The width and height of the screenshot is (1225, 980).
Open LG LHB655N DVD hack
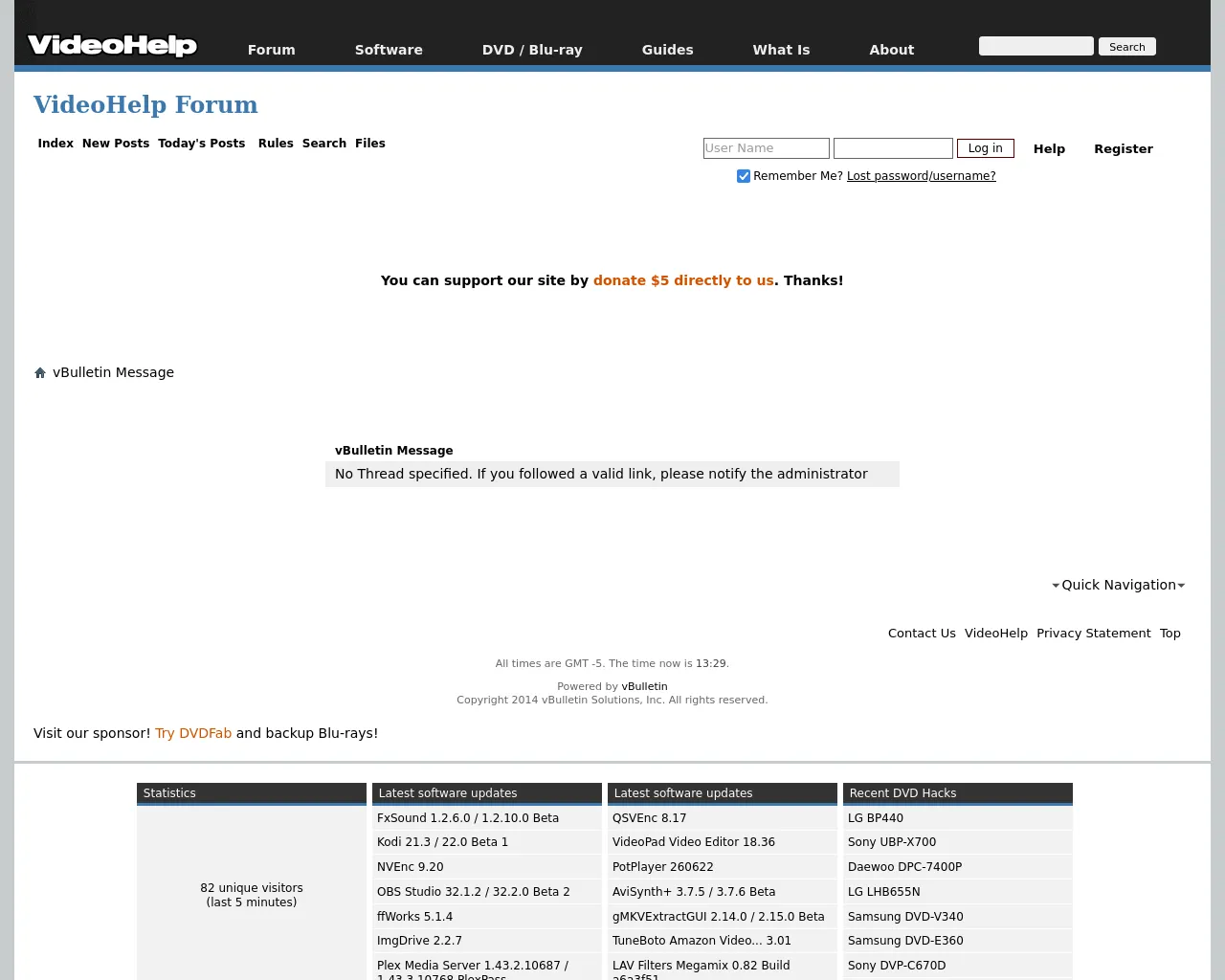pos(884,892)
